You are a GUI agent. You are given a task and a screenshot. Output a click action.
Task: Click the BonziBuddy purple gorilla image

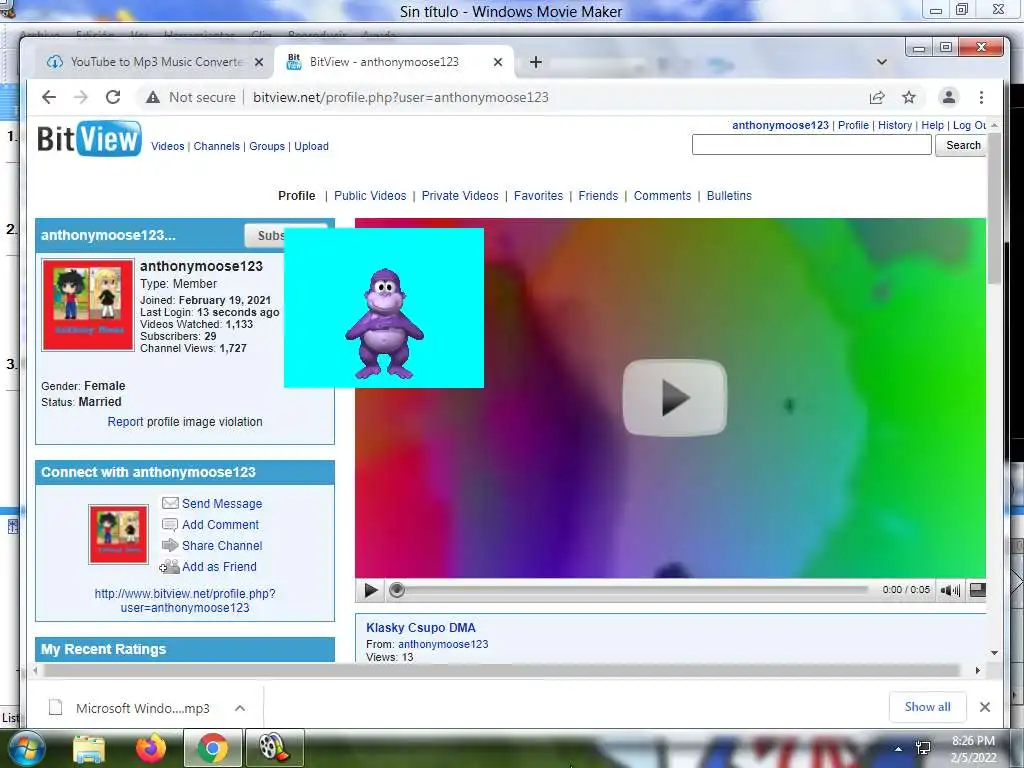pyautogui.click(x=384, y=324)
